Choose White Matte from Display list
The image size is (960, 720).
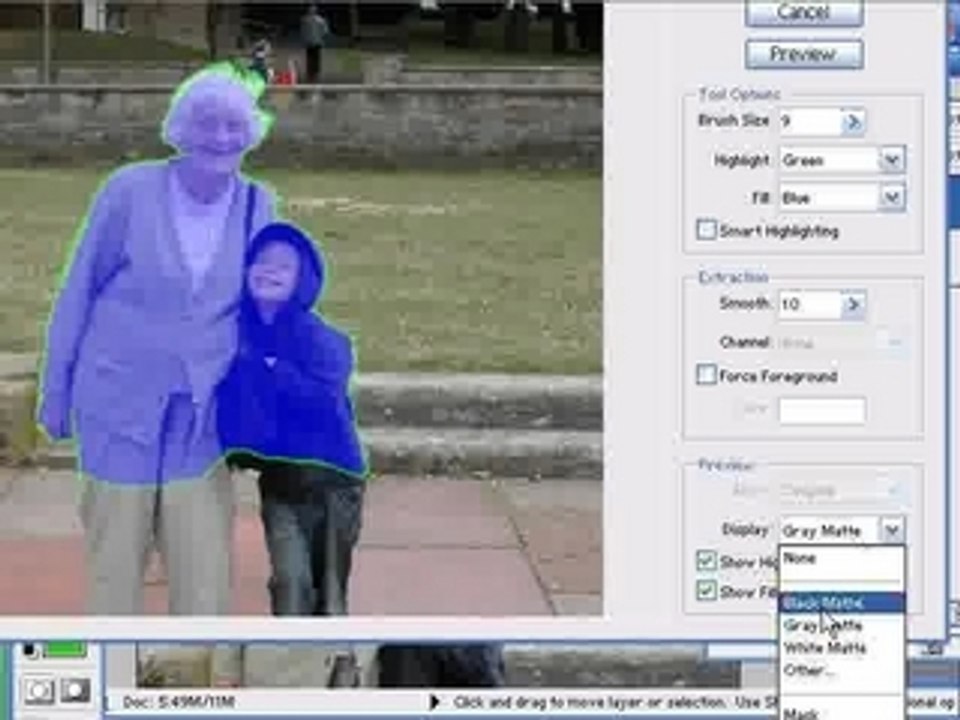(x=841, y=648)
